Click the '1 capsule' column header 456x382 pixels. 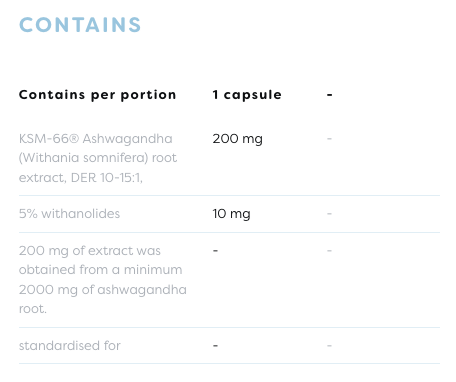tap(247, 95)
